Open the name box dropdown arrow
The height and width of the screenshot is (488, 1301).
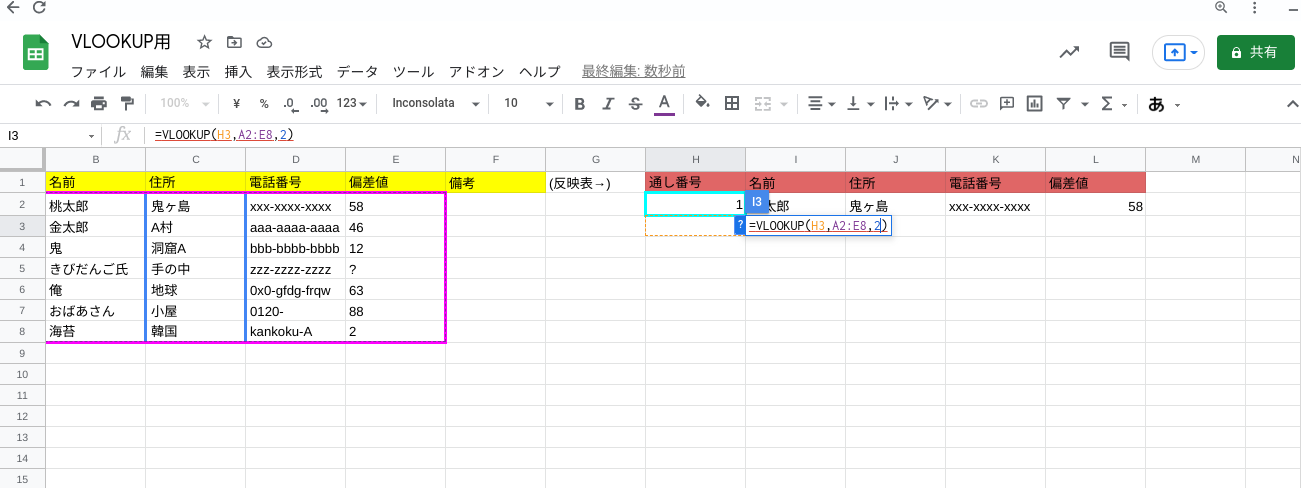click(x=92, y=135)
